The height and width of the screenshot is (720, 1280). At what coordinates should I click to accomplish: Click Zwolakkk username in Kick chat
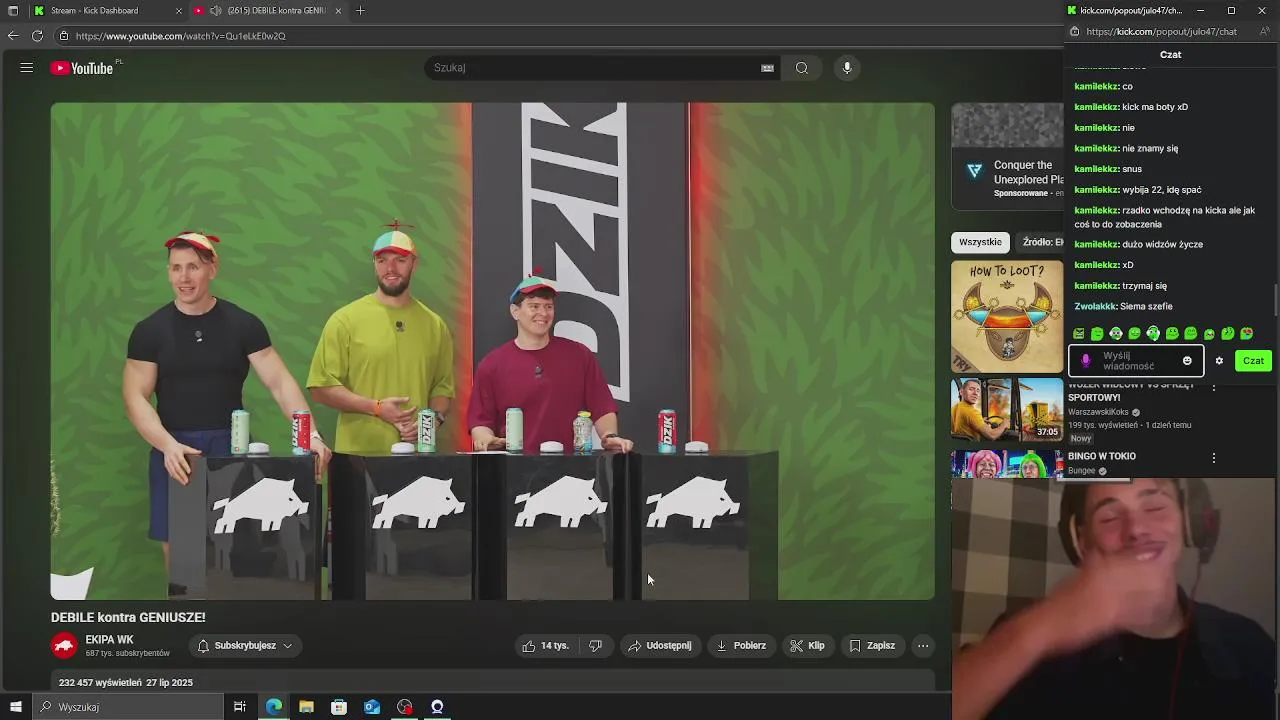1095,306
